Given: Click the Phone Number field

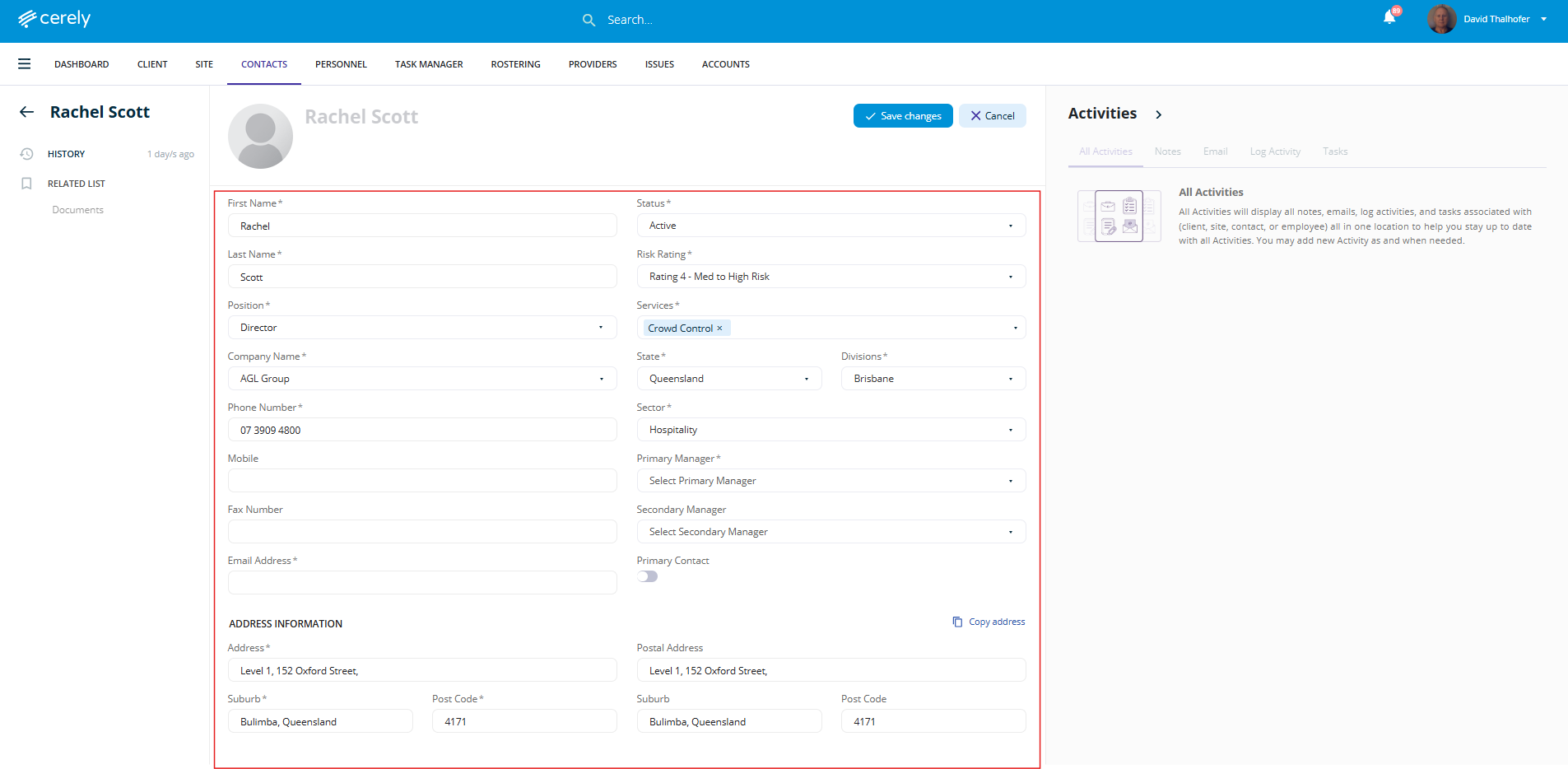Looking at the screenshot, I should coord(422,430).
